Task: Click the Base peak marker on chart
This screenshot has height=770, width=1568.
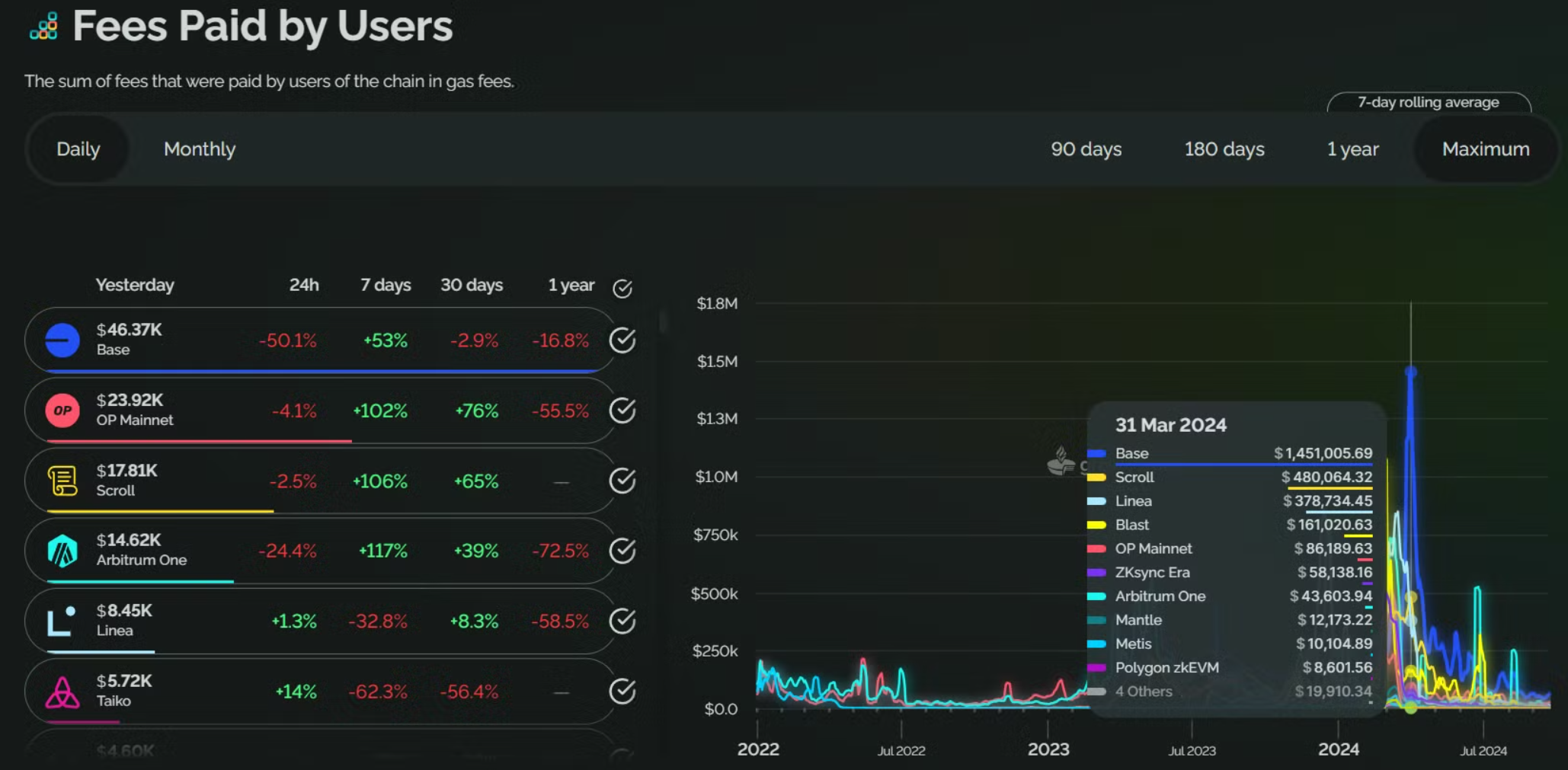Action: 1411,372
